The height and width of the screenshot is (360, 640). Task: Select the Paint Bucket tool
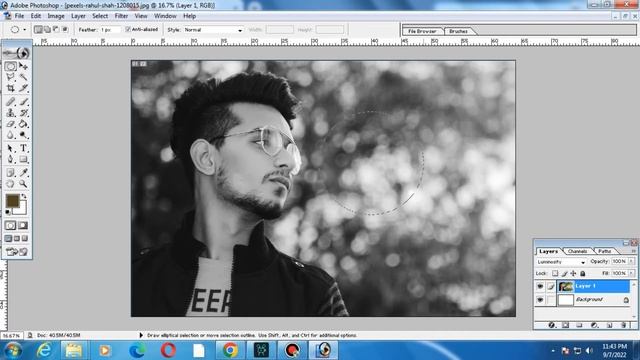point(23,124)
